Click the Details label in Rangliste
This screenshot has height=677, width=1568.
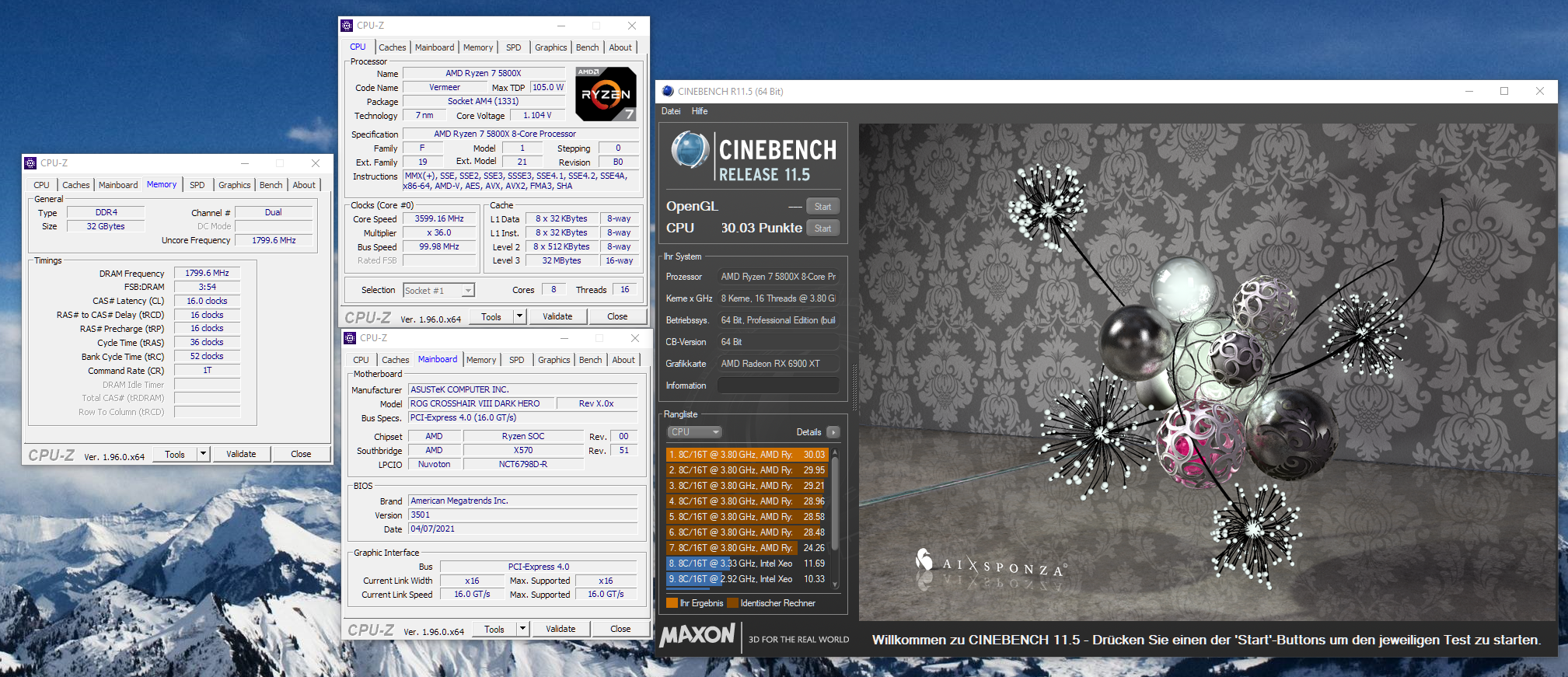point(808,432)
